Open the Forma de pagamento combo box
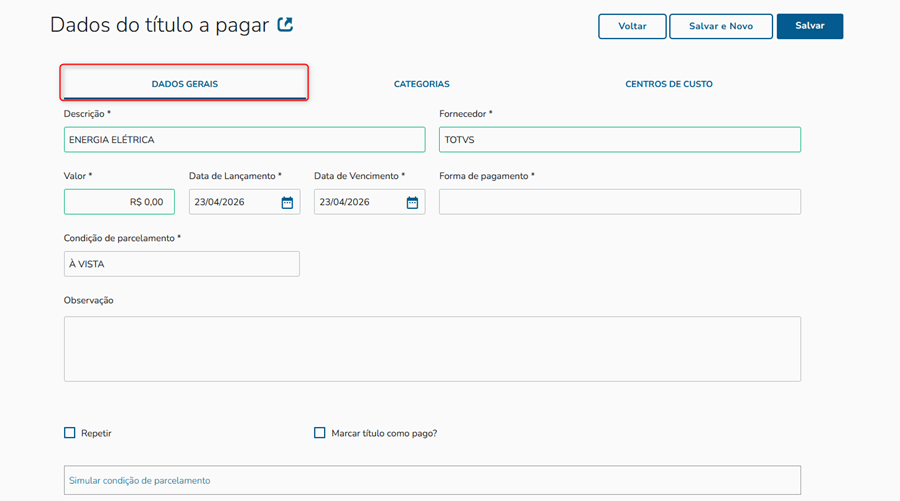 (x=620, y=202)
